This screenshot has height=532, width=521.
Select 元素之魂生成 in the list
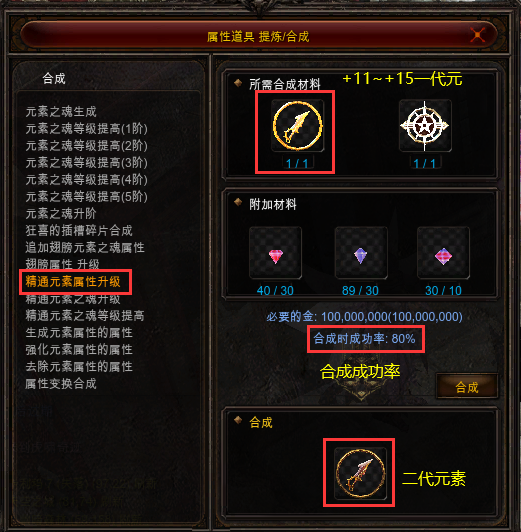(61, 112)
